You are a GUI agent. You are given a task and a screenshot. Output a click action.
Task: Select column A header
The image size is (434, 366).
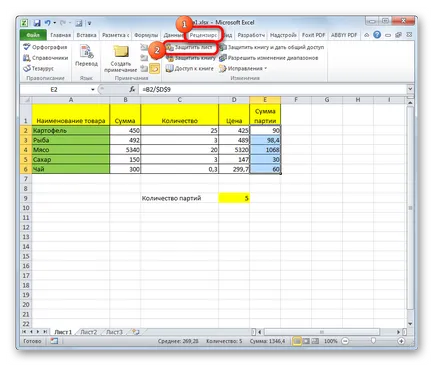pyautogui.click(x=71, y=100)
